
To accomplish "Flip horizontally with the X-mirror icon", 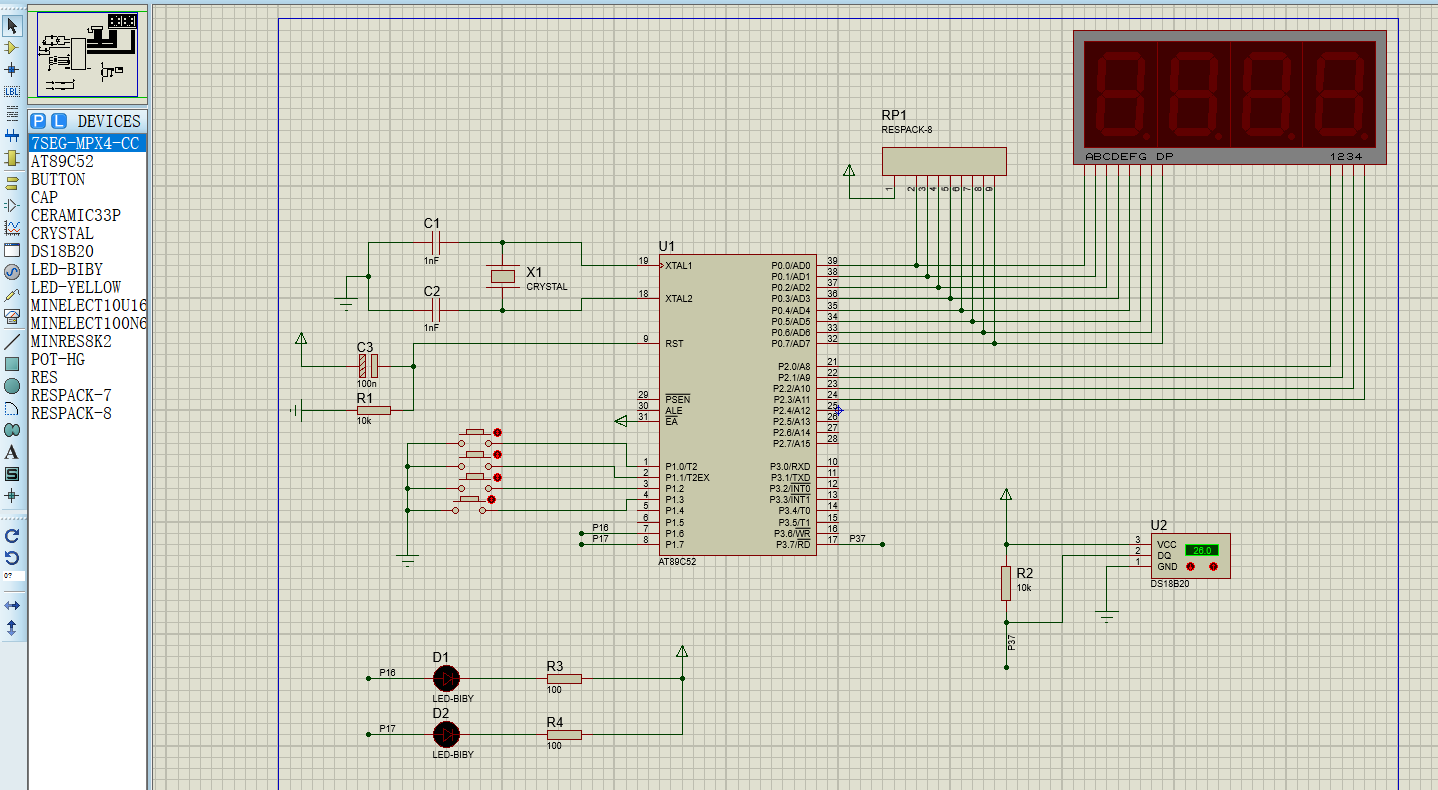I will (x=12, y=606).
